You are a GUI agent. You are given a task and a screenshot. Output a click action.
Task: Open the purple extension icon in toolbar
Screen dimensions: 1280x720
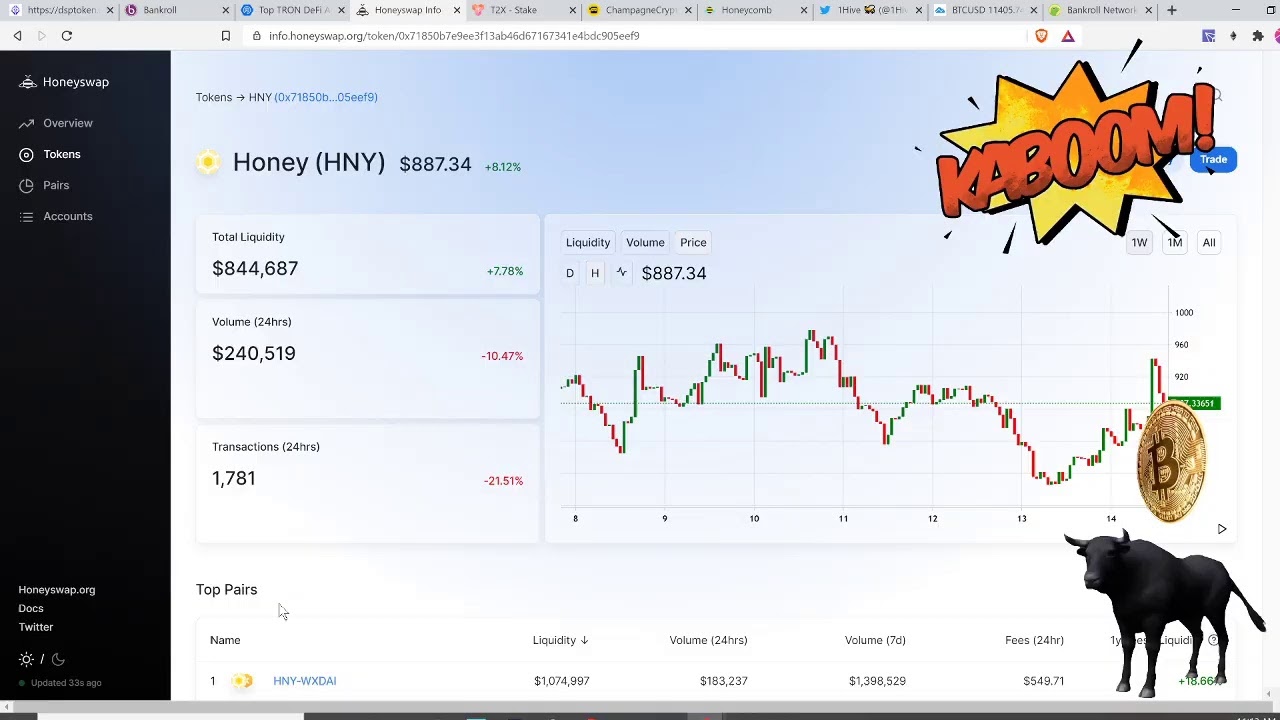pos(1208,36)
